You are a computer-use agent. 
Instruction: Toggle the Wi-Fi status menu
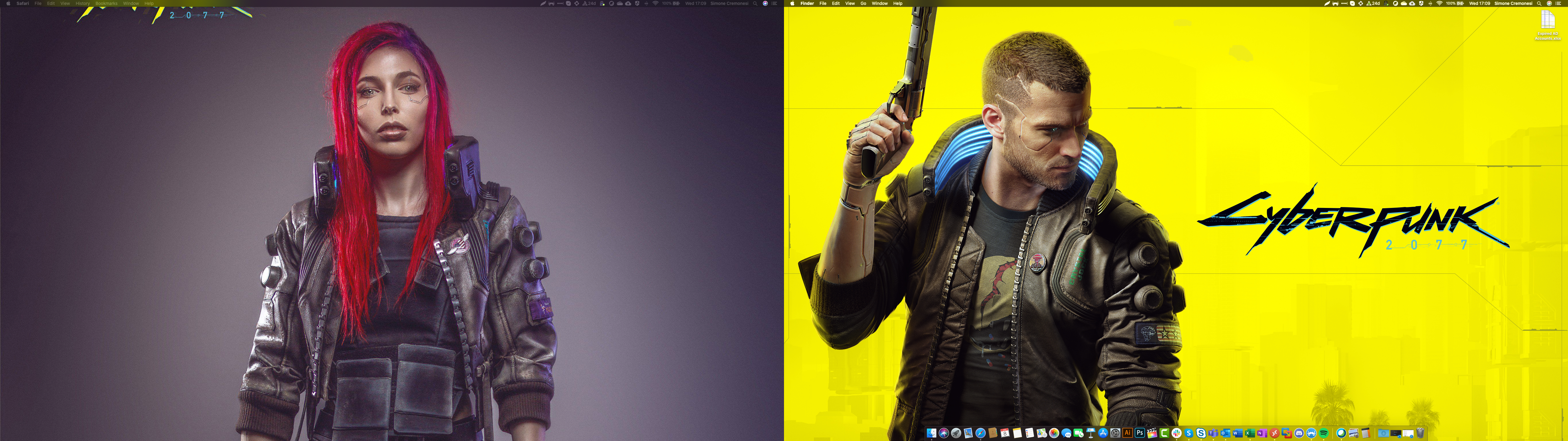point(1440,4)
